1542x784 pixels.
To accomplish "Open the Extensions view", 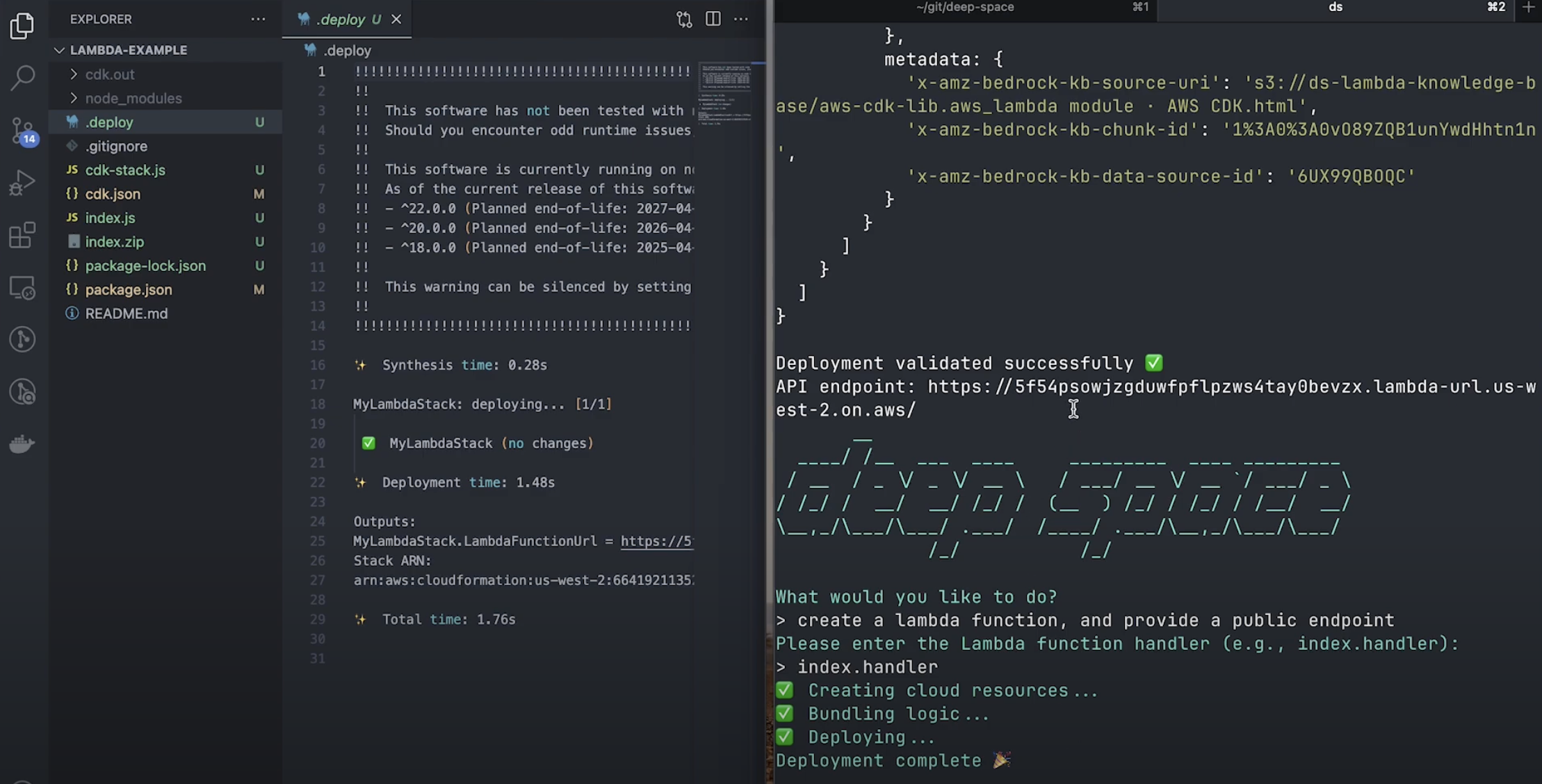I will [x=22, y=235].
